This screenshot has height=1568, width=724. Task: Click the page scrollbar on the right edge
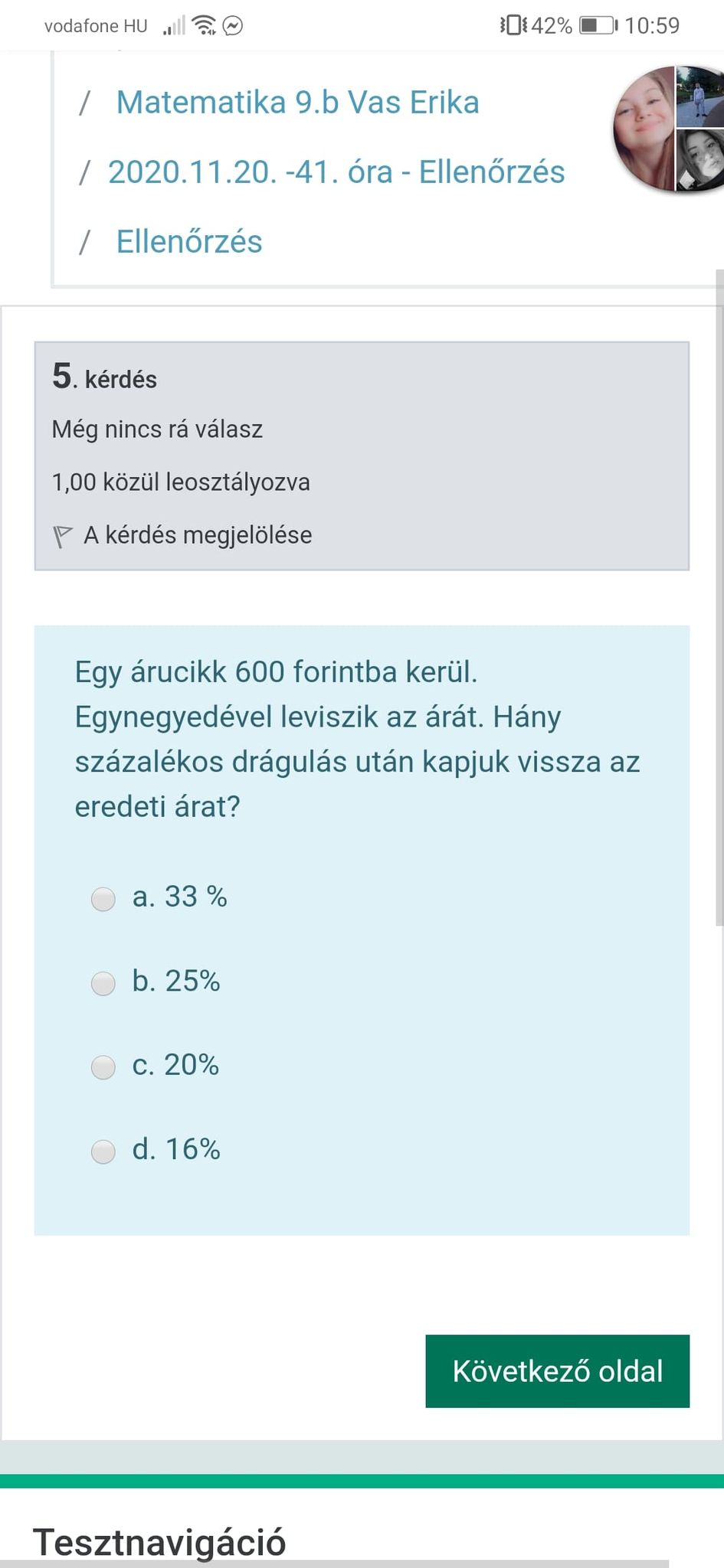click(x=719, y=597)
